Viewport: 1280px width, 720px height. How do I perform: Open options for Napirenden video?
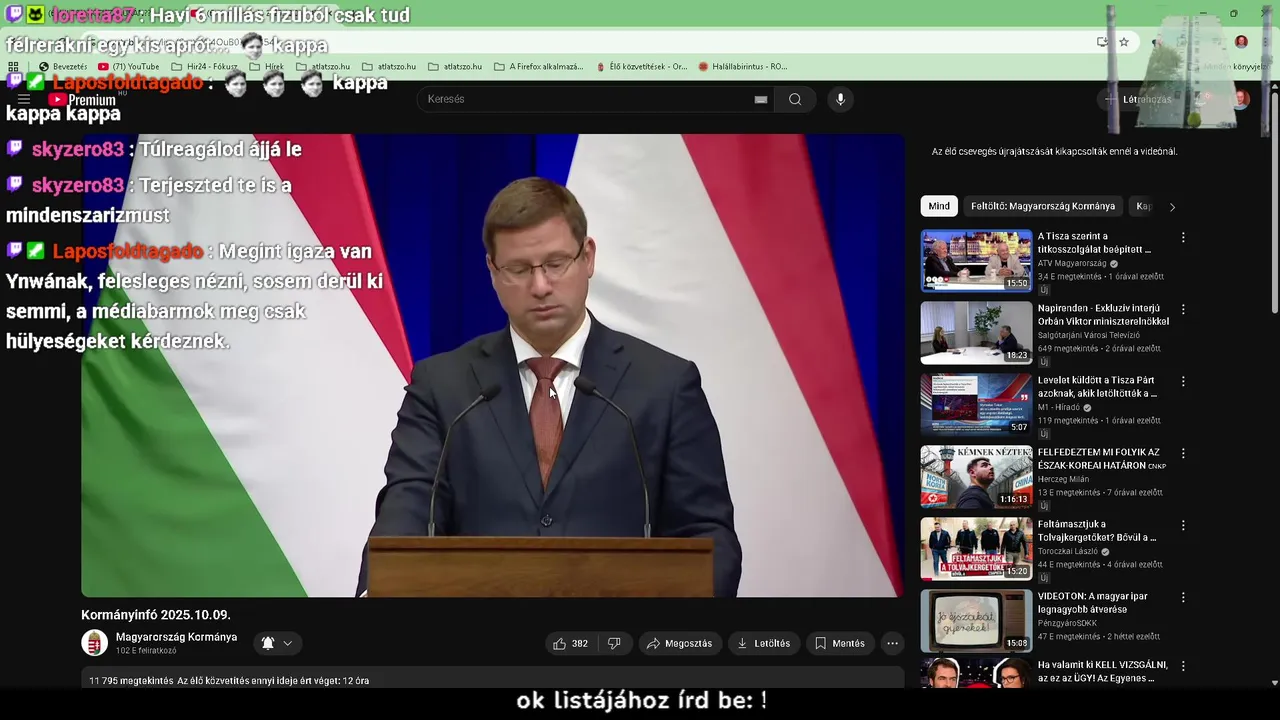(1183, 310)
